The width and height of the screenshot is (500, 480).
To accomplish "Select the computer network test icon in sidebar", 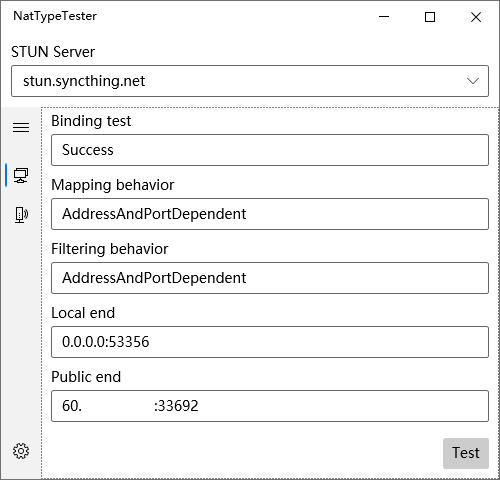I will pyautogui.click(x=21, y=175).
